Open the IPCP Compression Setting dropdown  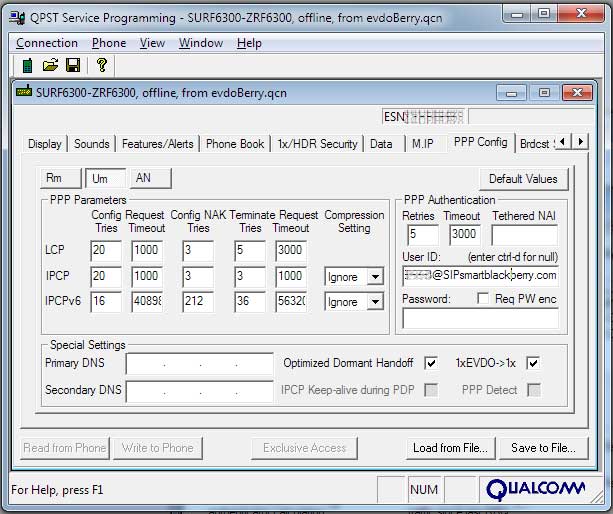(x=375, y=276)
